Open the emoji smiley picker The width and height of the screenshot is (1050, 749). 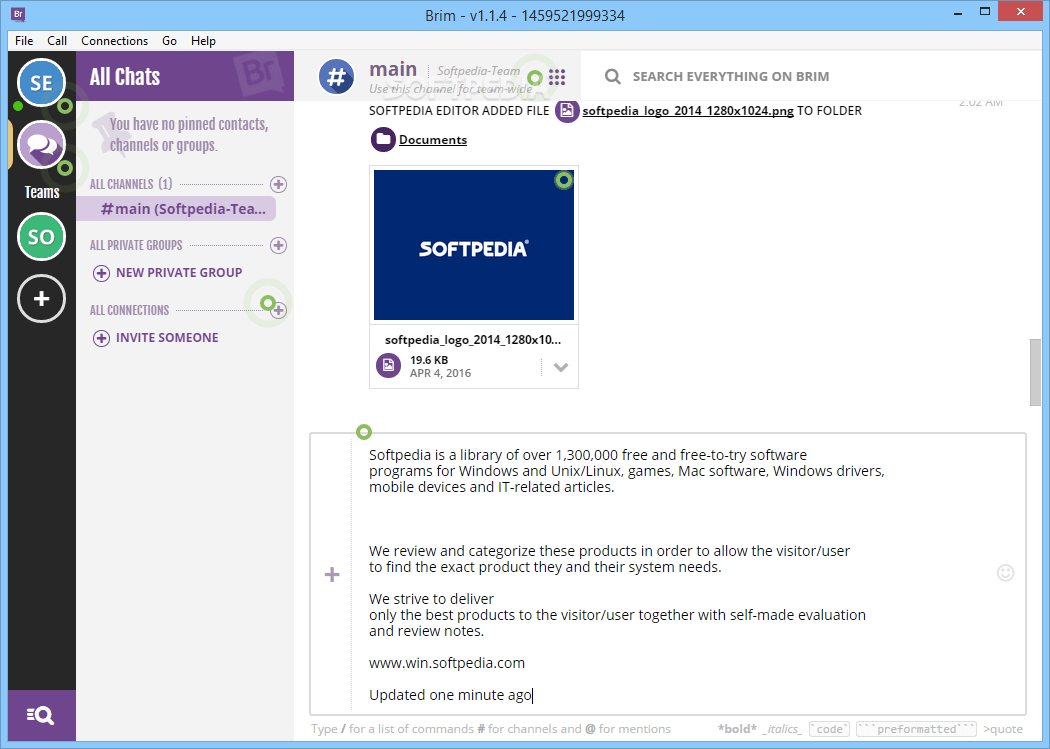point(1005,573)
